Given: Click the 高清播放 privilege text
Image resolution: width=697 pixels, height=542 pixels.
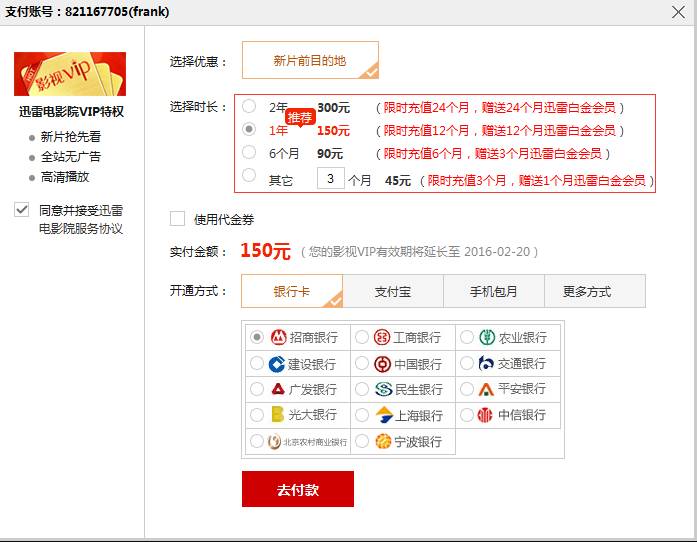Looking at the screenshot, I should click(x=65, y=177).
